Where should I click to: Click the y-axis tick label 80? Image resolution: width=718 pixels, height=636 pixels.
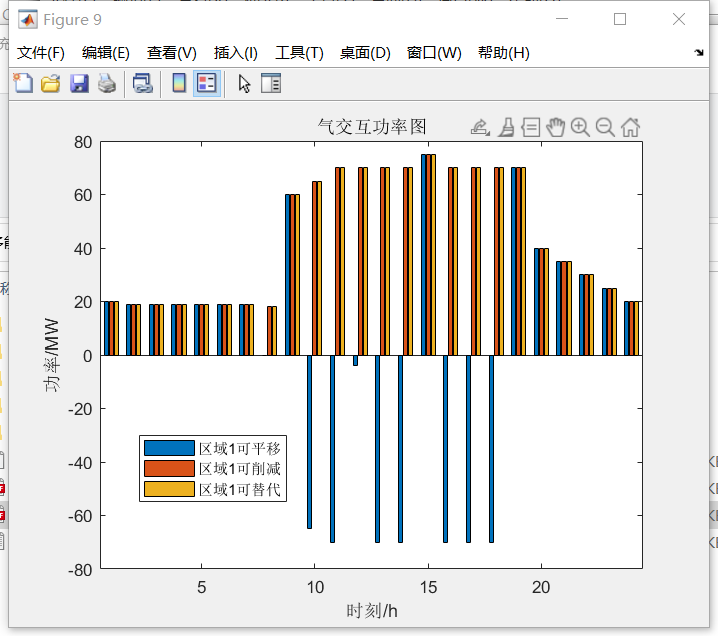pos(83,142)
